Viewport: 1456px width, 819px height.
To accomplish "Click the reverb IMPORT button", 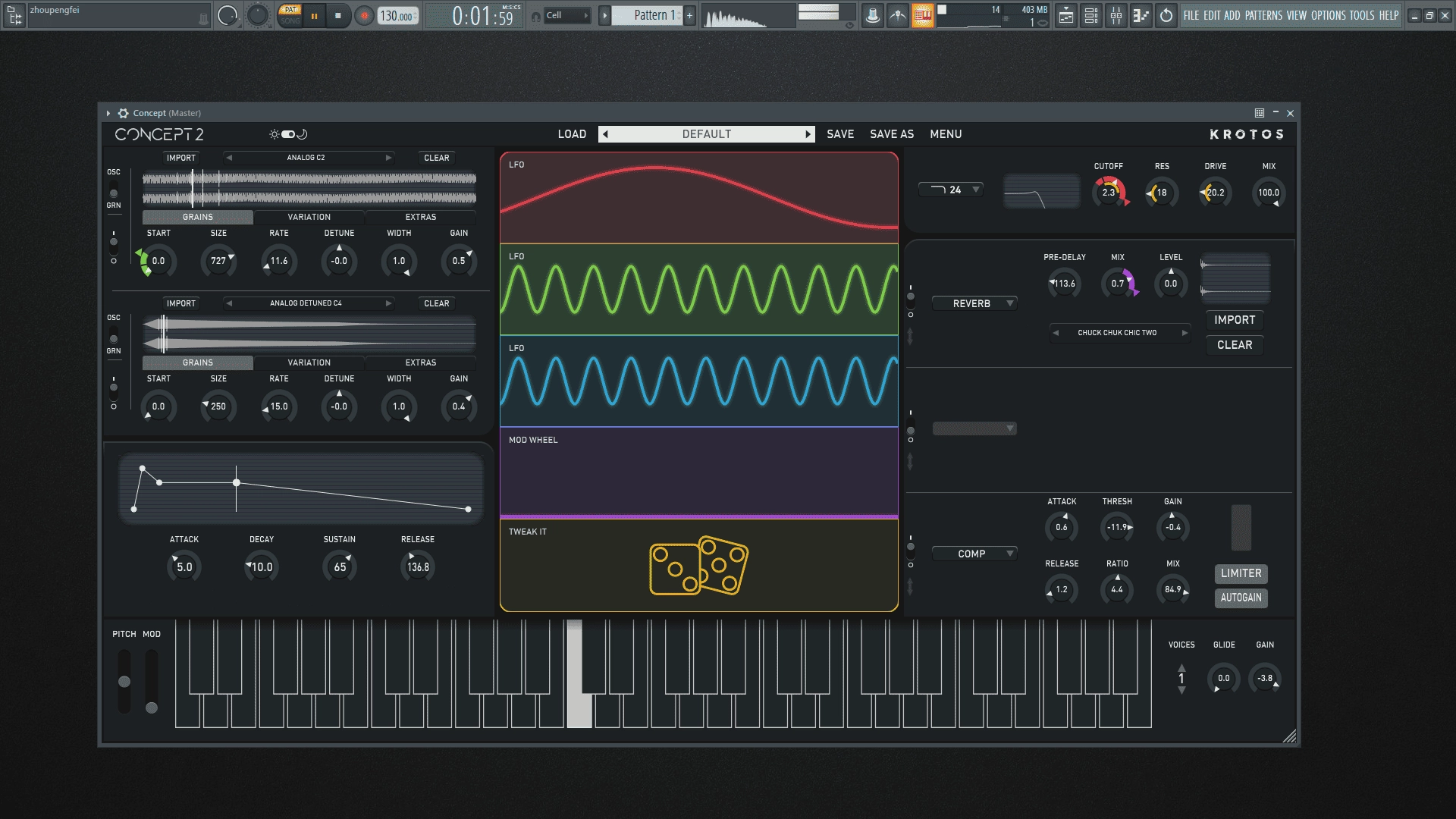I will pyautogui.click(x=1235, y=320).
